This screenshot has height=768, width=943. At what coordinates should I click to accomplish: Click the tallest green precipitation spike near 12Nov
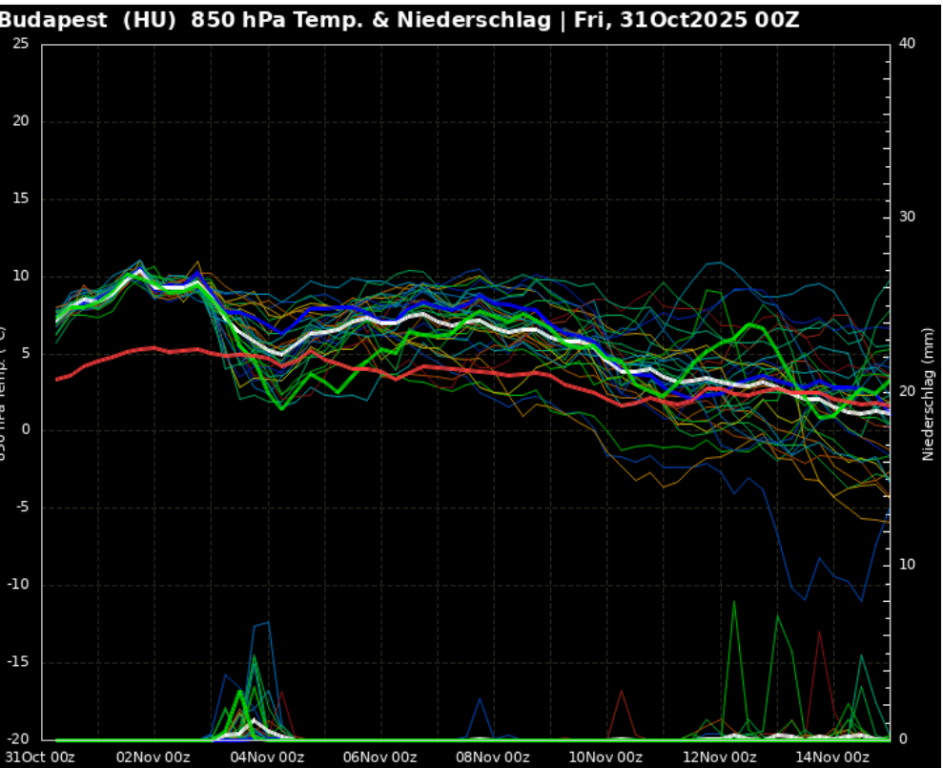(735, 602)
